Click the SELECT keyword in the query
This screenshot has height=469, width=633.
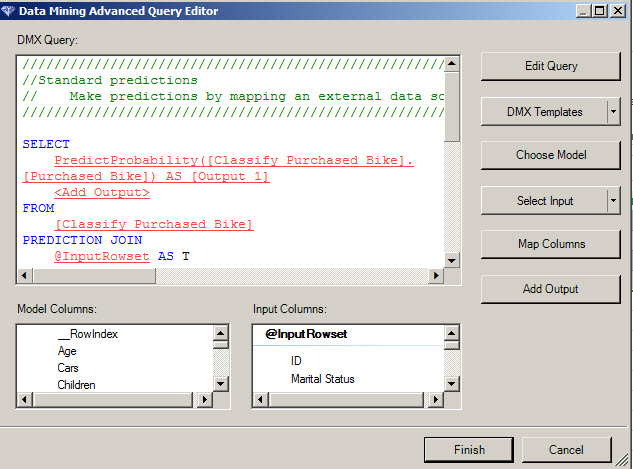click(x=46, y=144)
